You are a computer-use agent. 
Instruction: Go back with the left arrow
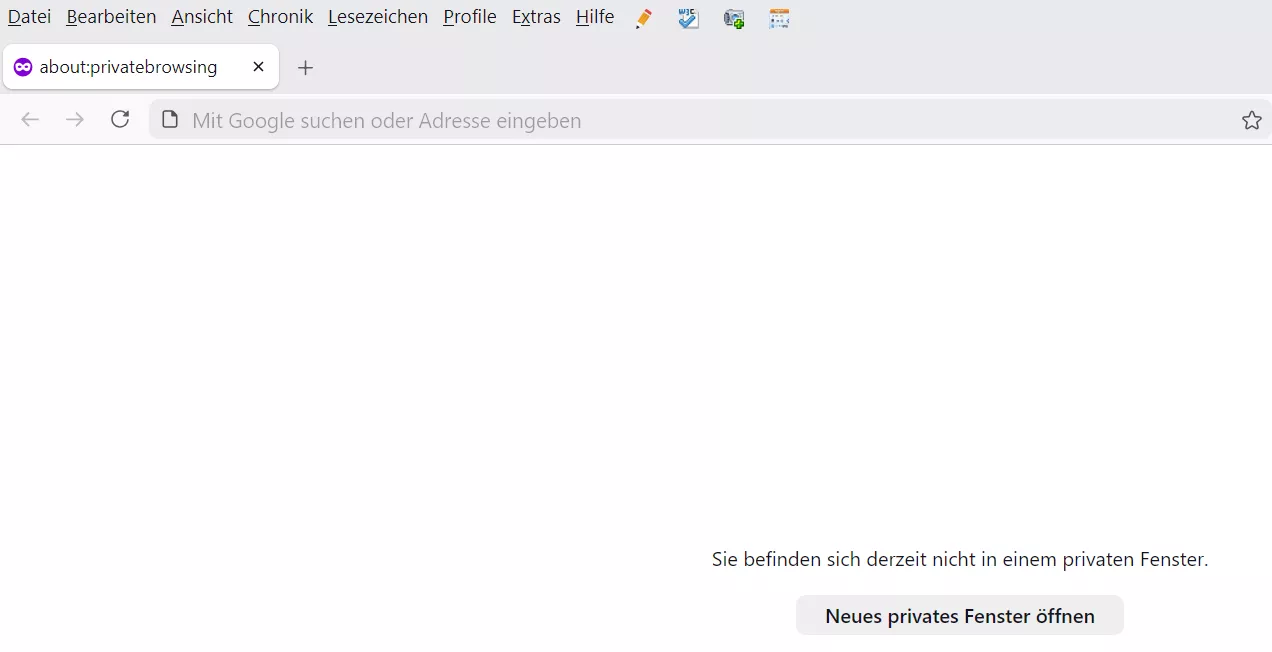pos(30,120)
